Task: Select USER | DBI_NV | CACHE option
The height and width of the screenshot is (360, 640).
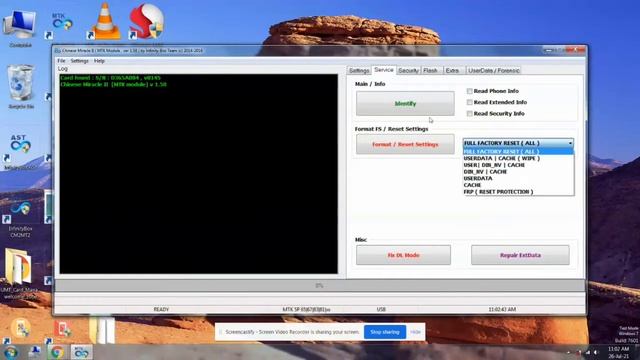Action: 518,165
